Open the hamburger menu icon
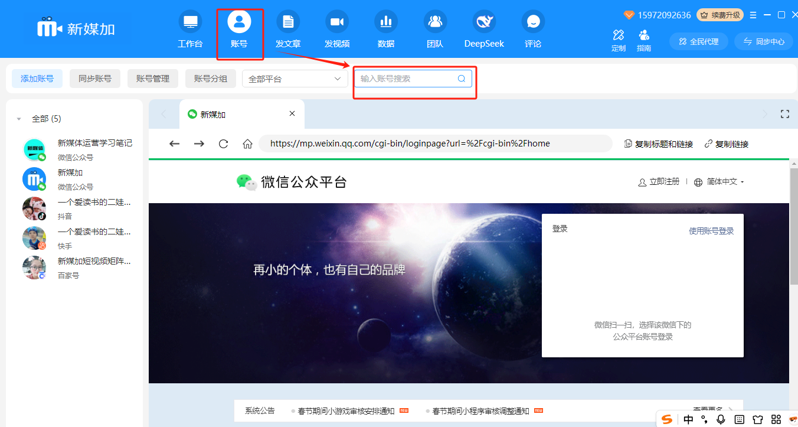This screenshot has height=427, width=798. (x=753, y=15)
